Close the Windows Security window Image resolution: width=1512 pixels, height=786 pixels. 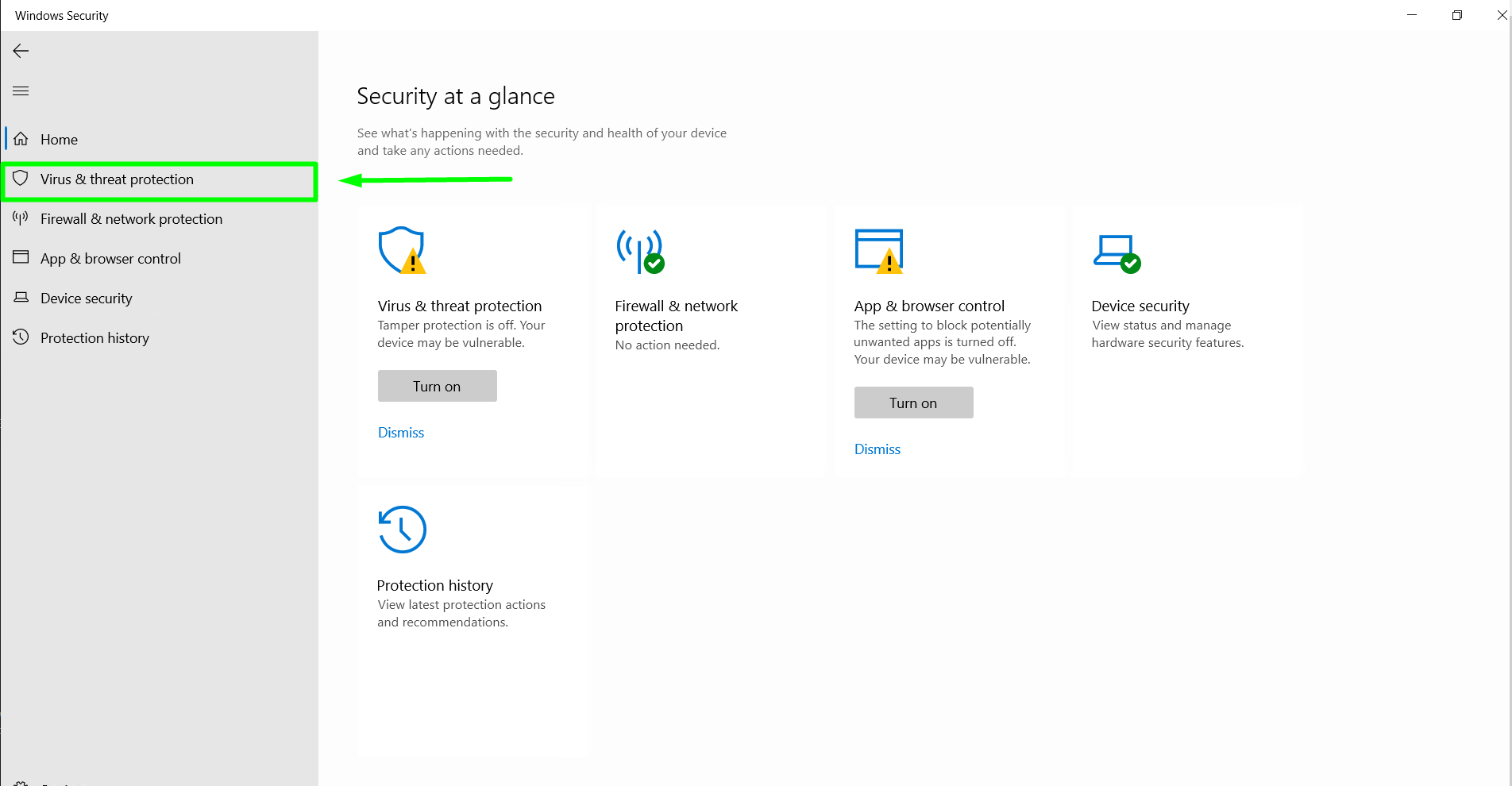tap(1502, 15)
